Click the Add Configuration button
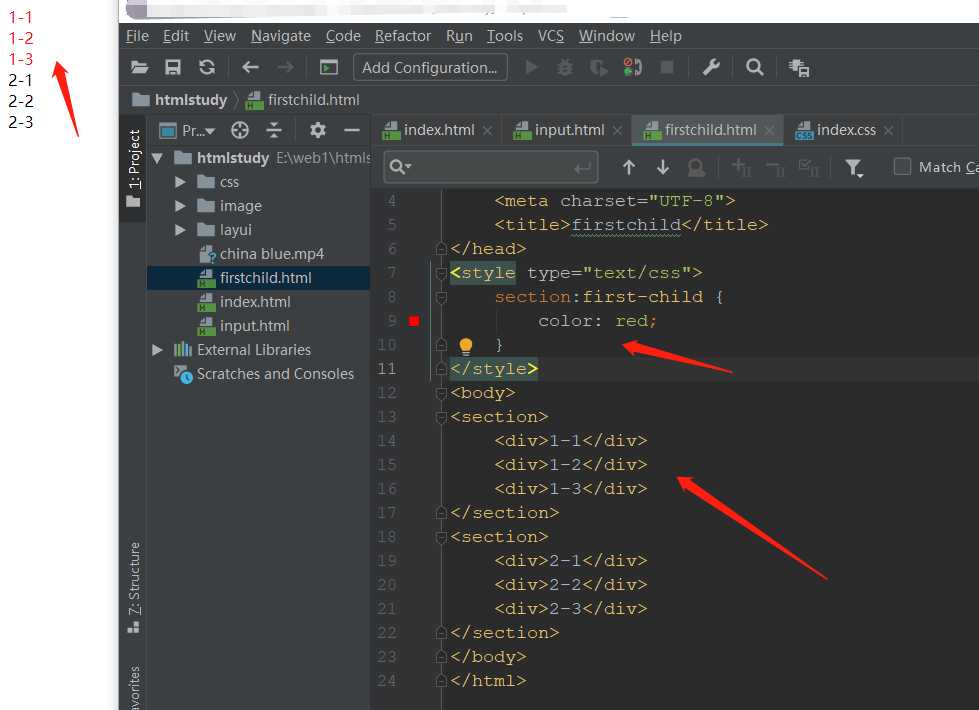 tap(430, 67)
